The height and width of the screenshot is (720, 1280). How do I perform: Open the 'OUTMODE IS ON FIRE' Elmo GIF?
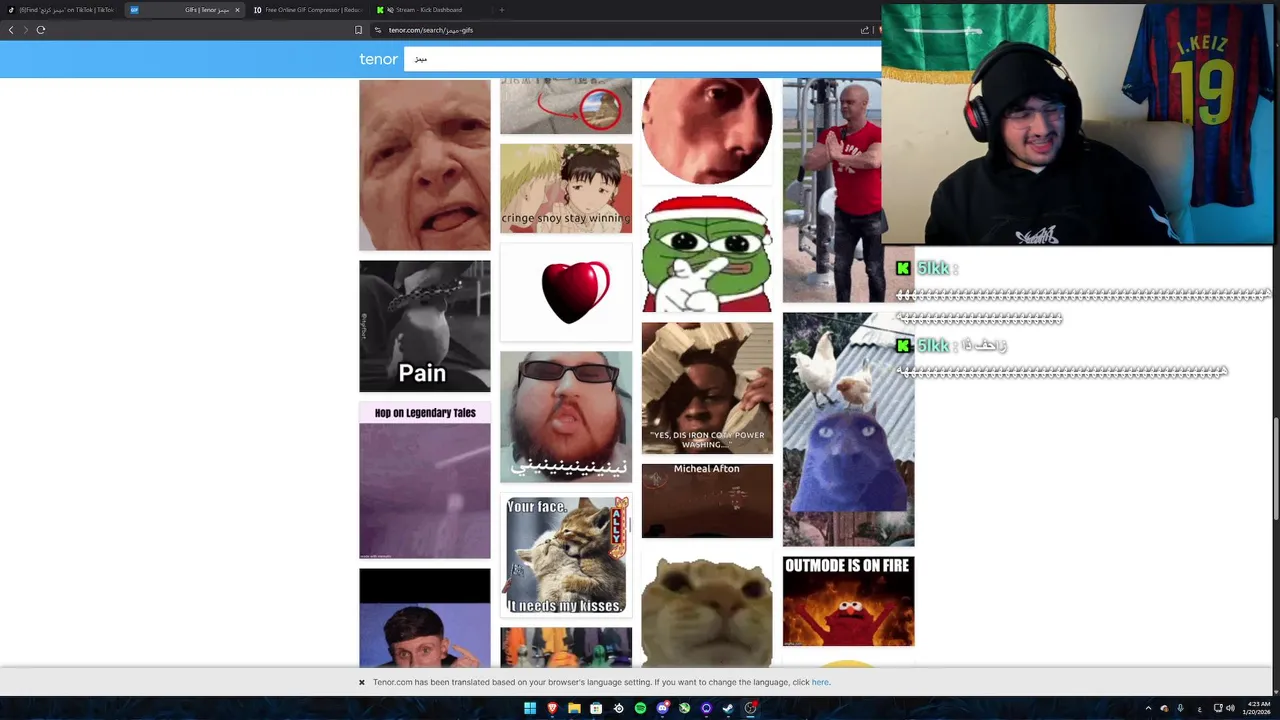click(848, 601)
